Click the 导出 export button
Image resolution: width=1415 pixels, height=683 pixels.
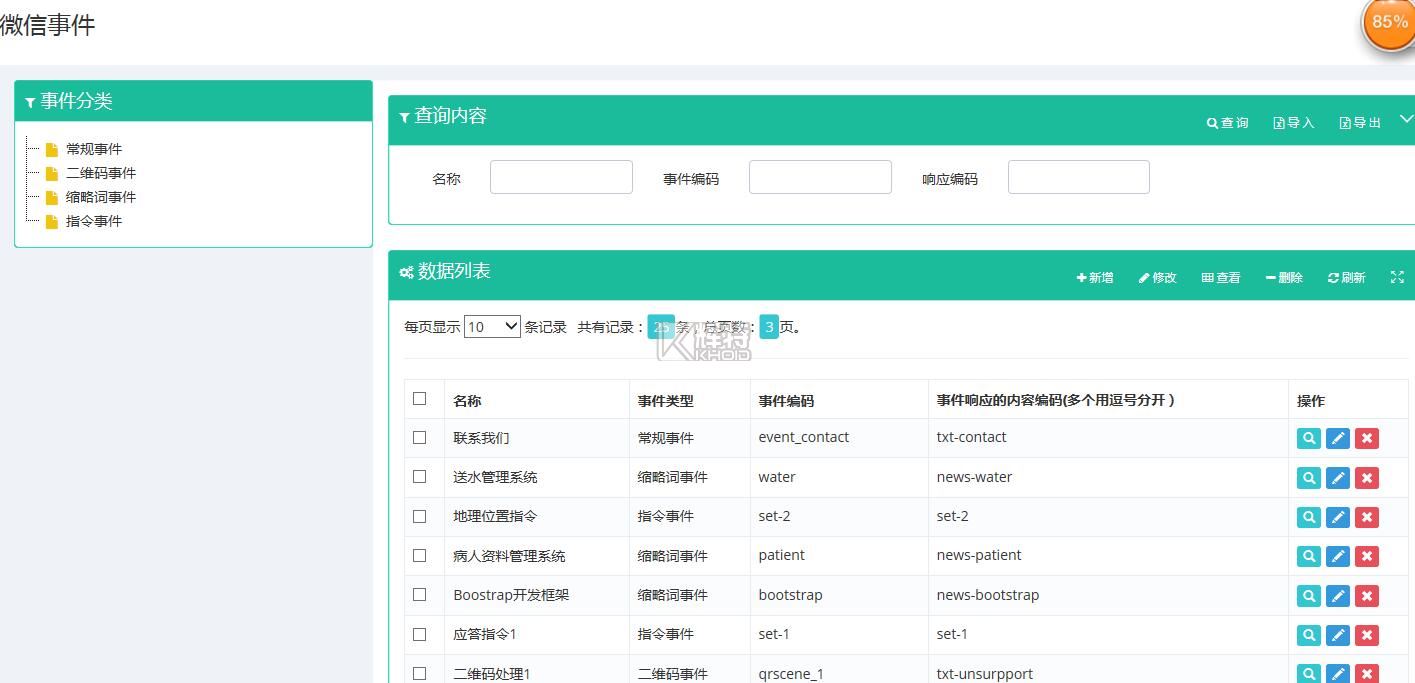pos(1360,123)
